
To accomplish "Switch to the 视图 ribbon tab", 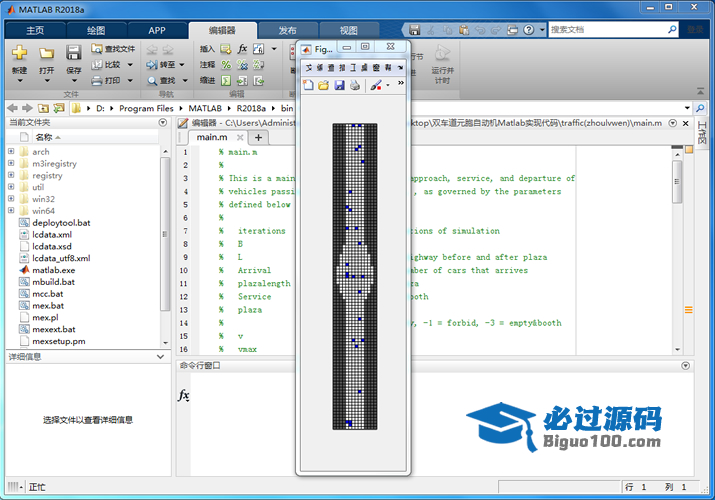I will point(349,31).
